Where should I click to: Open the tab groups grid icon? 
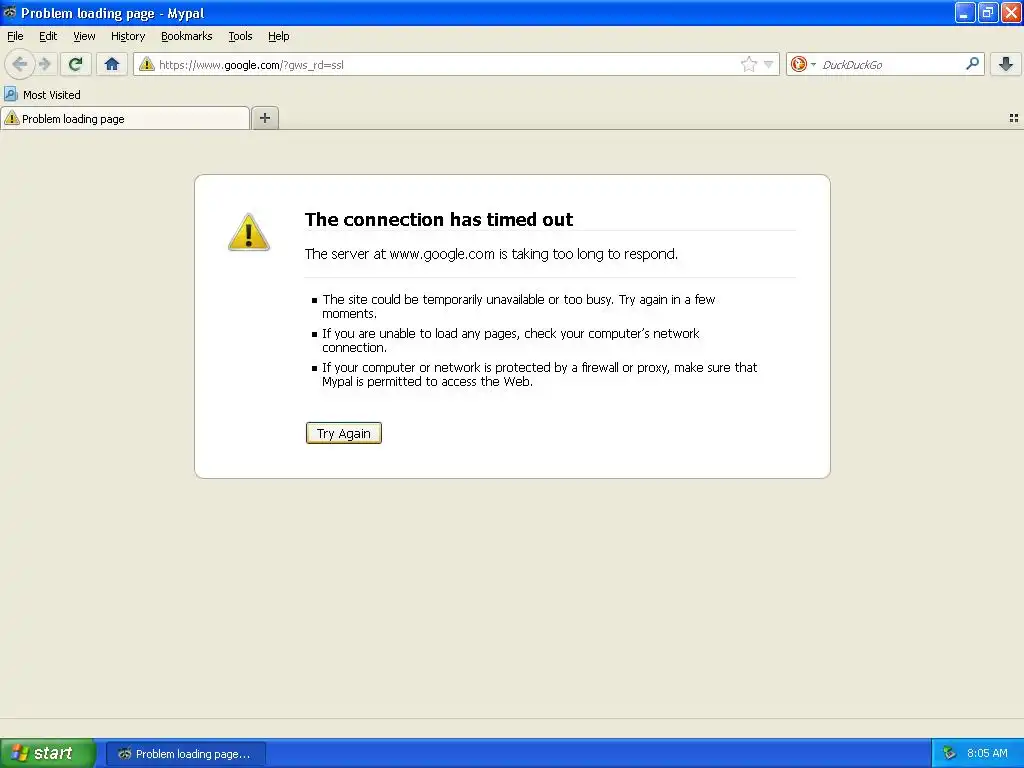(1014, 118)
